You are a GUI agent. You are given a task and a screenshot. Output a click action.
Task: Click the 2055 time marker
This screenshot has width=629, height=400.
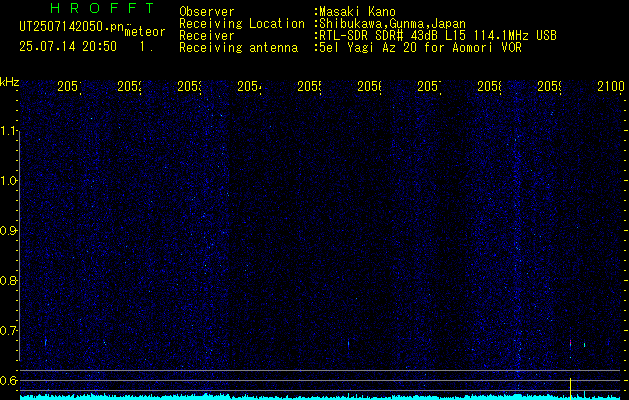coord(309,86)
